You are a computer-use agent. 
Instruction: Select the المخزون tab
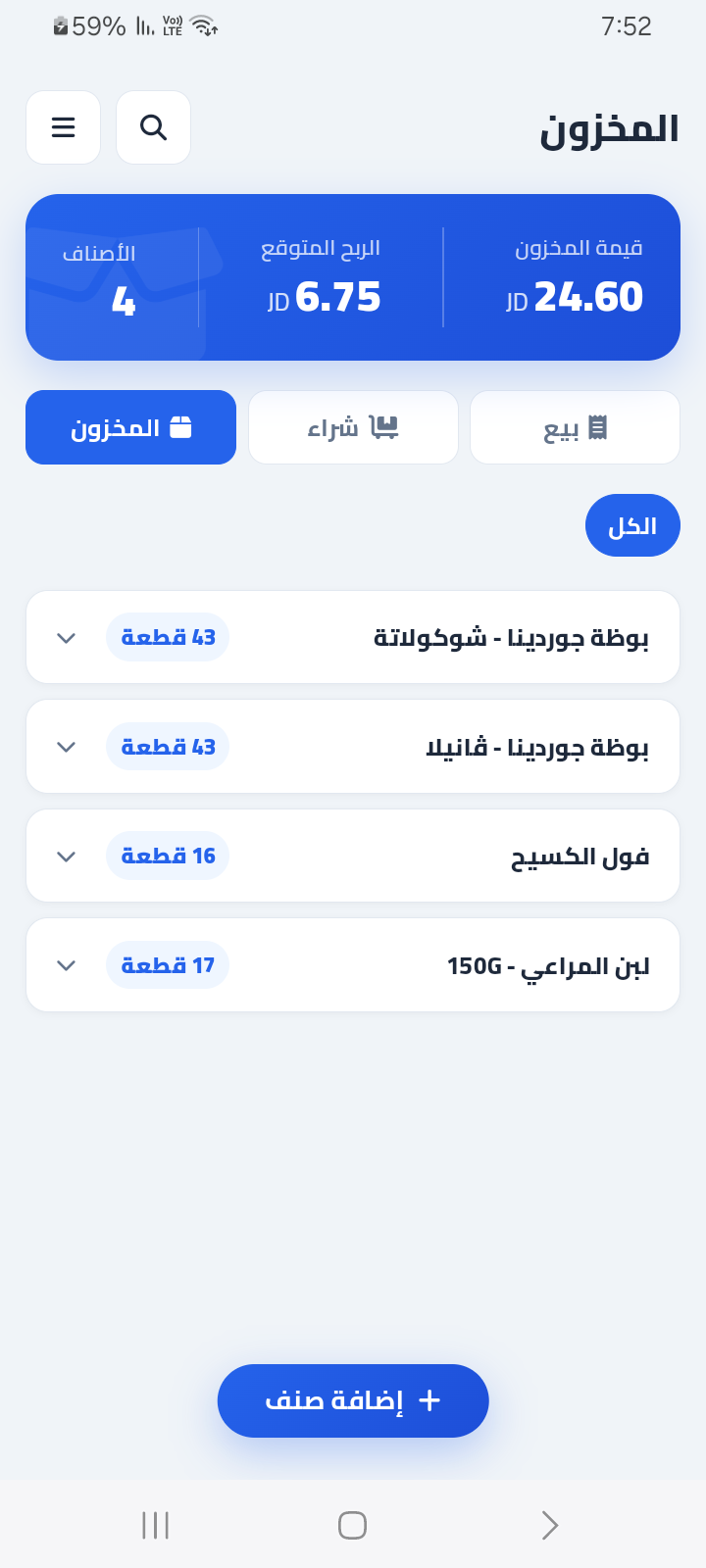coord(130,427)
